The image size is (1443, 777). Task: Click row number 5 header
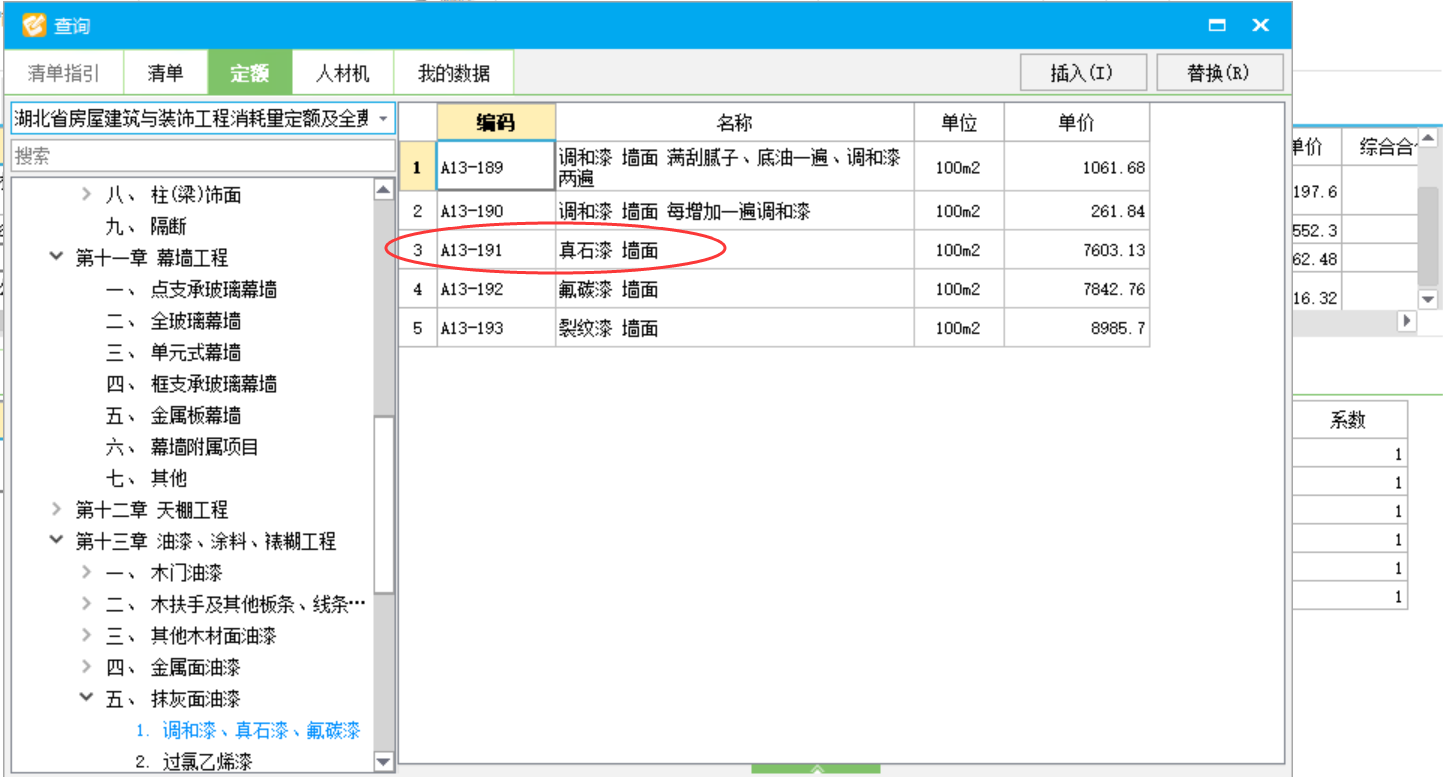click(x=418, y=329)
